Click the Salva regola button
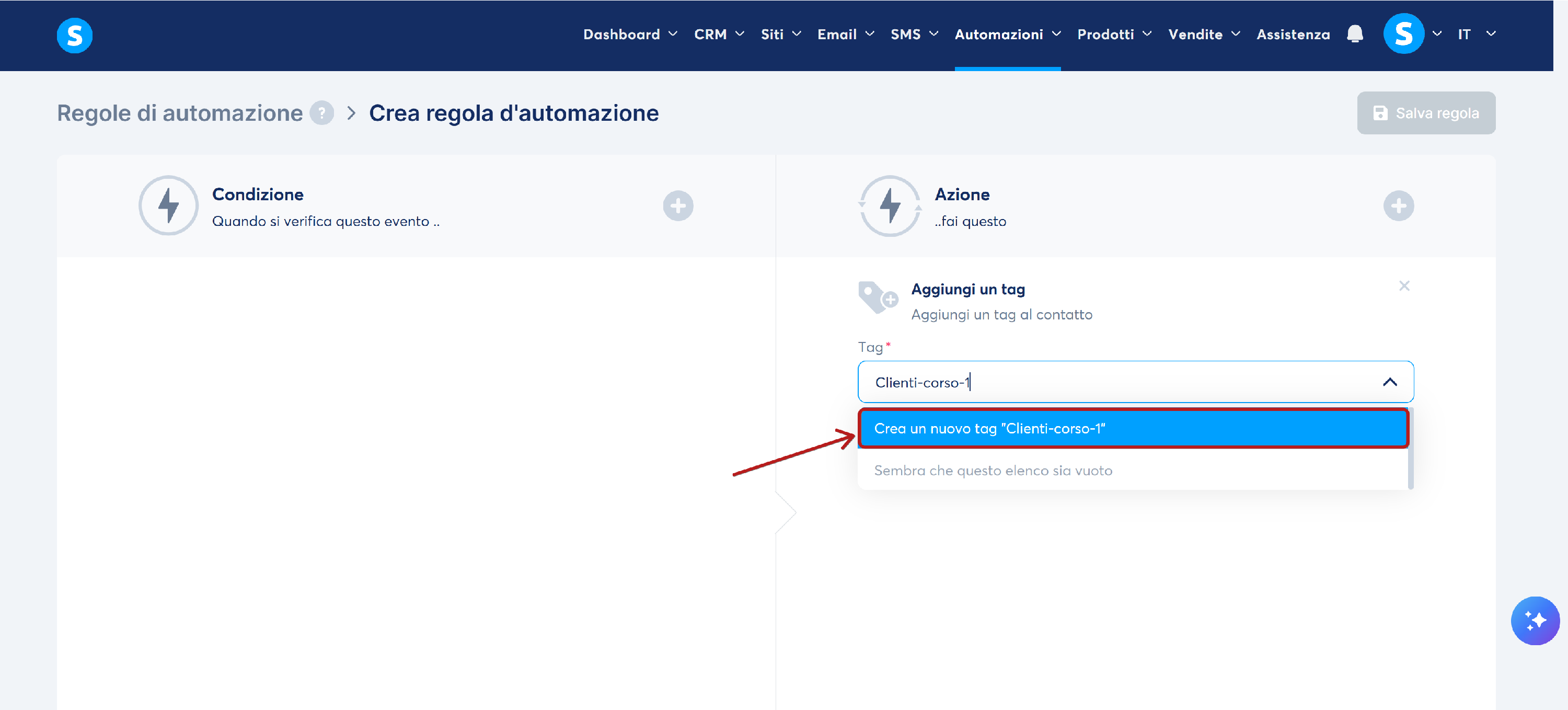 1425,113
